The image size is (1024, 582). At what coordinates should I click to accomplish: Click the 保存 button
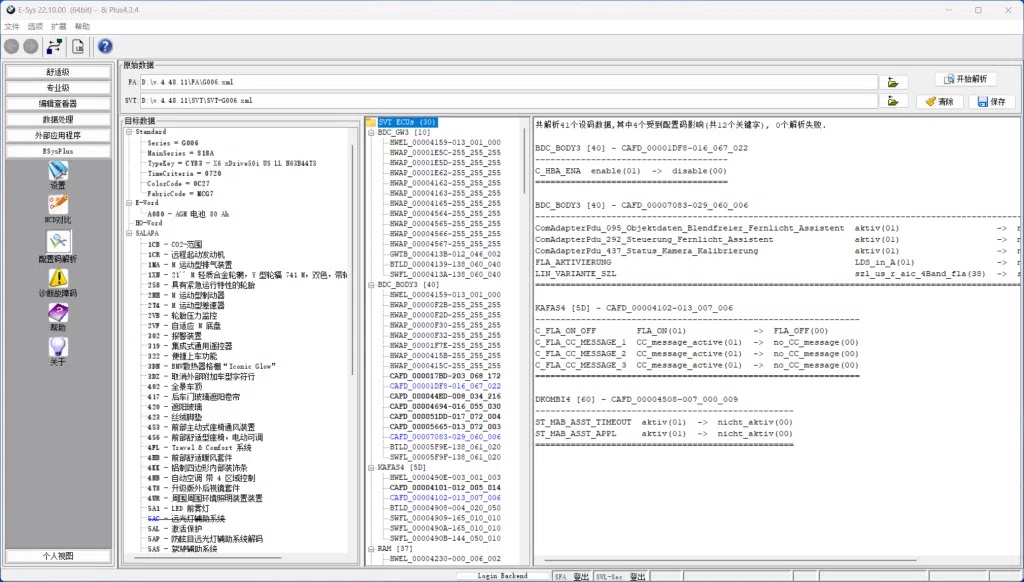tap(992, 101)
